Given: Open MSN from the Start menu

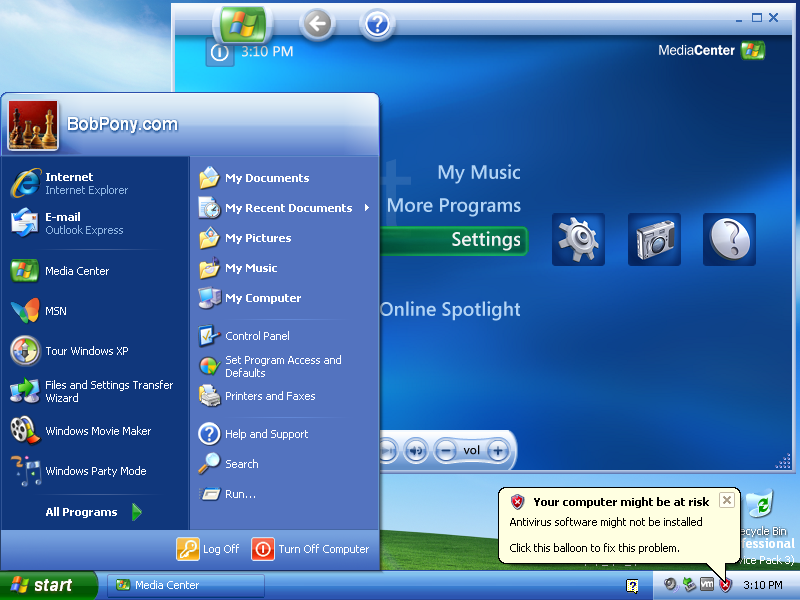Looking at the screenshot, I should coord(95,311).
